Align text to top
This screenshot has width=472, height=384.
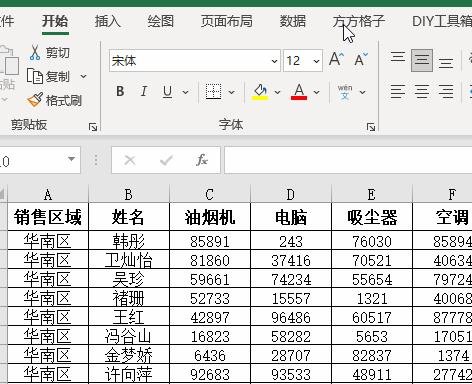(x=398, y=57)
